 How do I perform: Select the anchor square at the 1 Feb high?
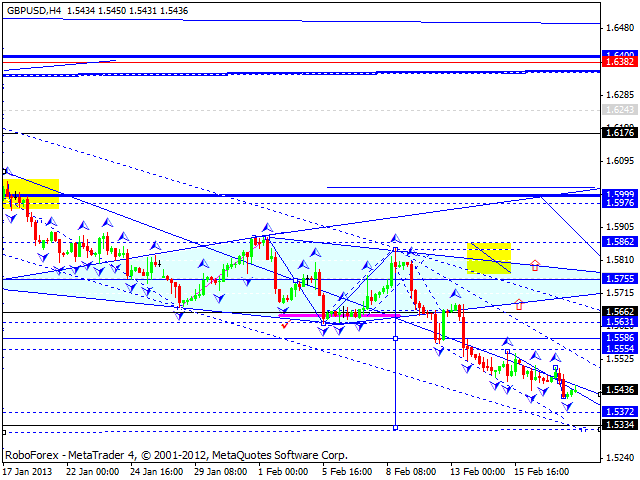point(267,237)
